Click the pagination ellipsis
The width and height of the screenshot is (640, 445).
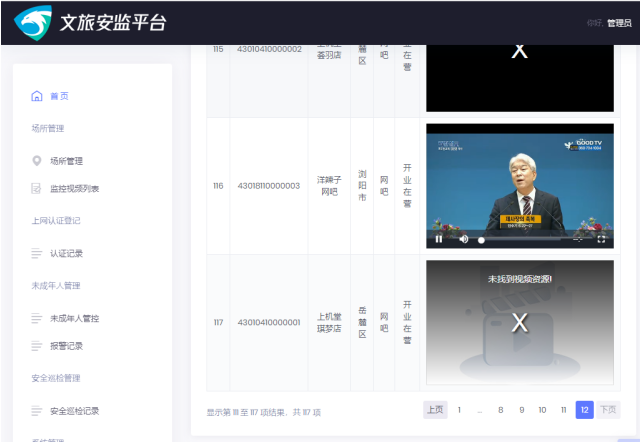(x=480, y=411)
